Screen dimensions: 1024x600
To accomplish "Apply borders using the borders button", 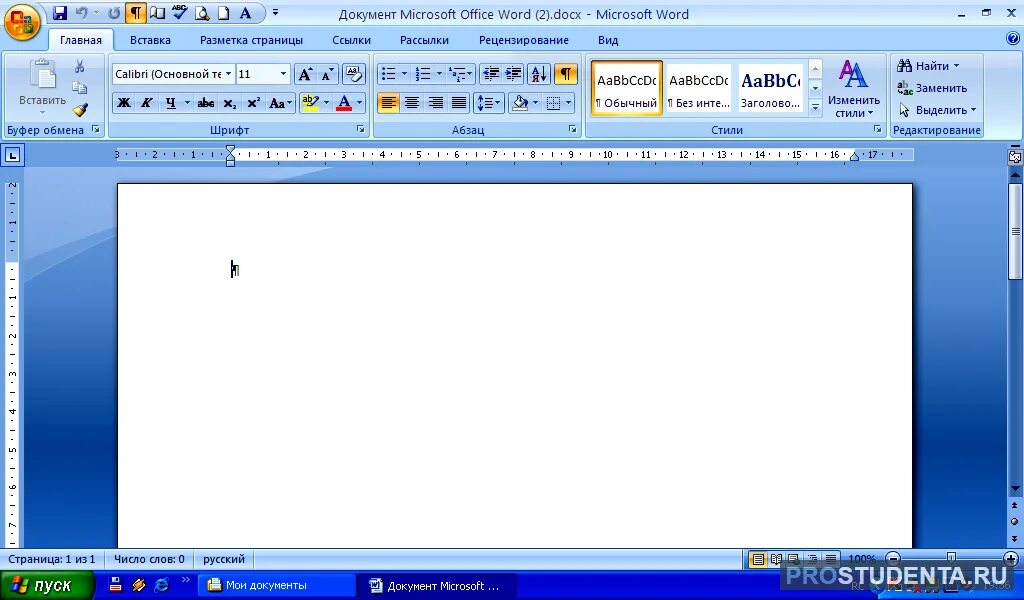I will point(553,103).
